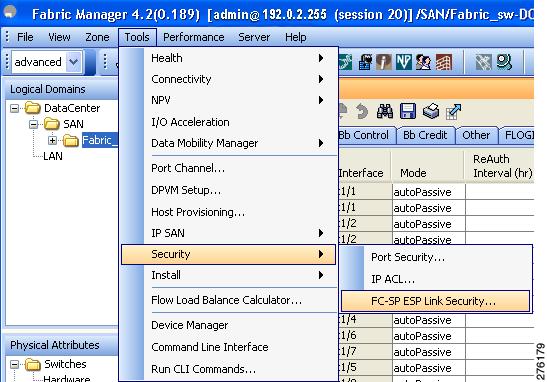This screenshot has width=547, height=382.
Task: Open the NPV submenu
Action: [228, 100]
